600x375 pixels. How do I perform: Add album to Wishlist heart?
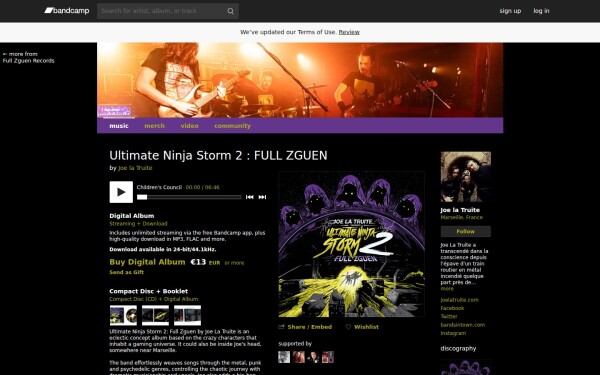tap(362, 327)
